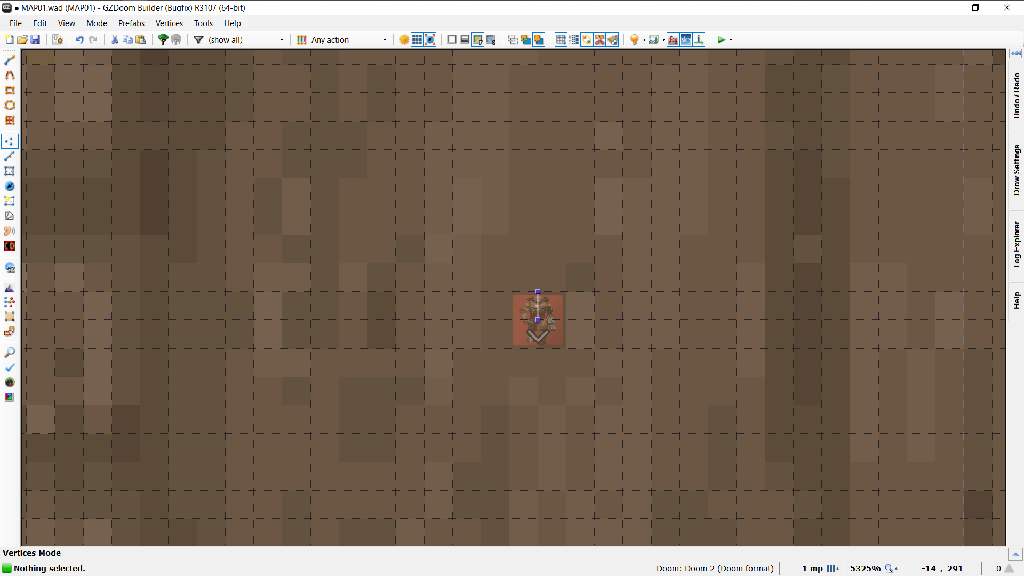
Task: Undo the last action with the arrow icon
Action: coord(80,40)
